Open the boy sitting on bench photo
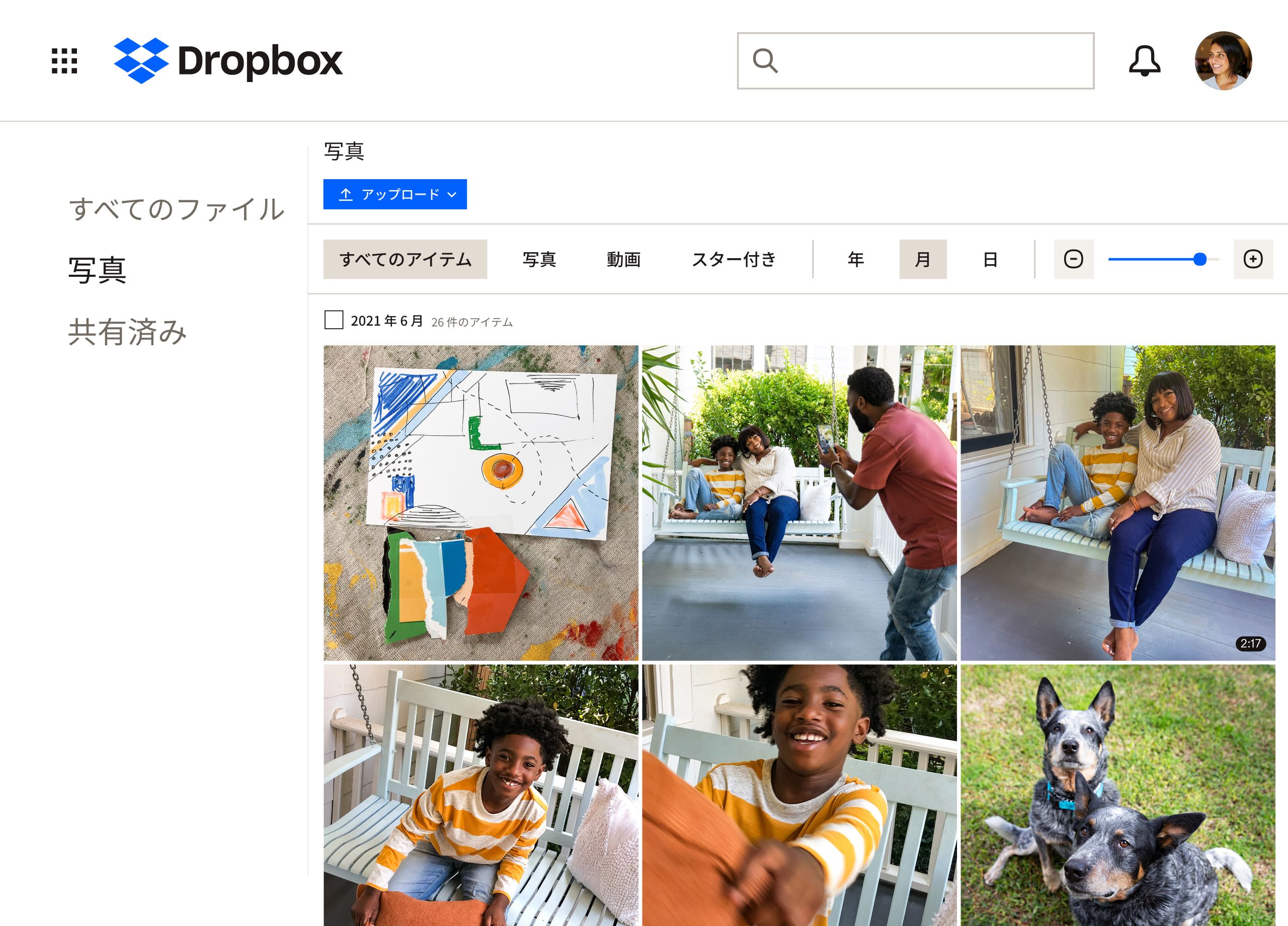 pyautogui.click(x=481, y=795)
